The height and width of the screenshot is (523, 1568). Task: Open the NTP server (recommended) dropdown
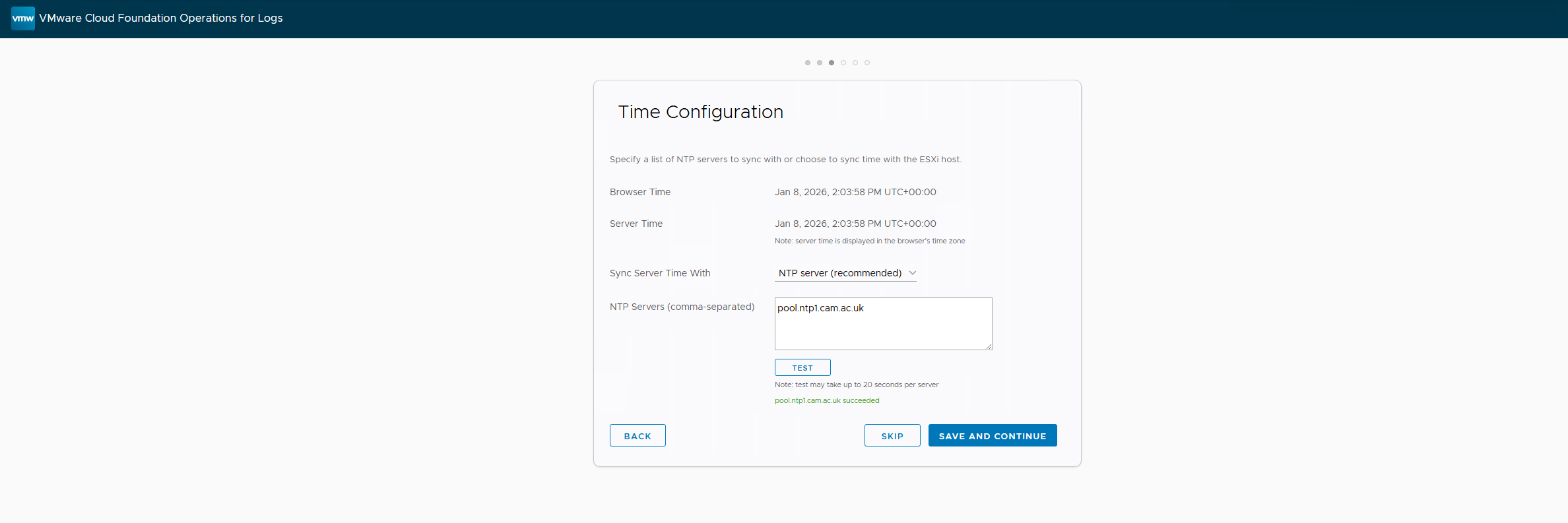pyautogui.click(x=839, y=273)
